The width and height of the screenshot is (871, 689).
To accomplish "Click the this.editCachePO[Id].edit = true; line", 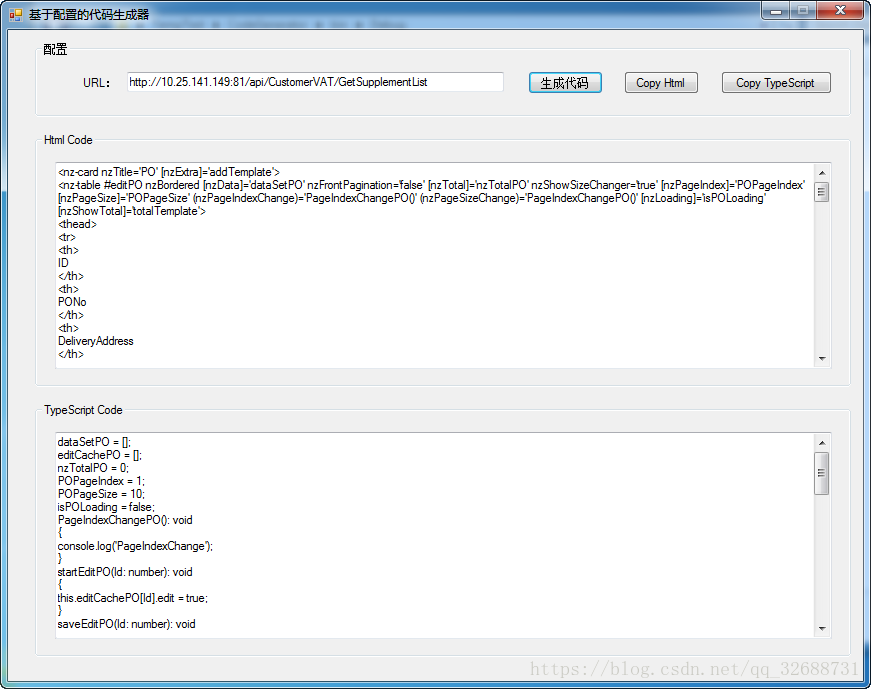I will coord(133,598).
